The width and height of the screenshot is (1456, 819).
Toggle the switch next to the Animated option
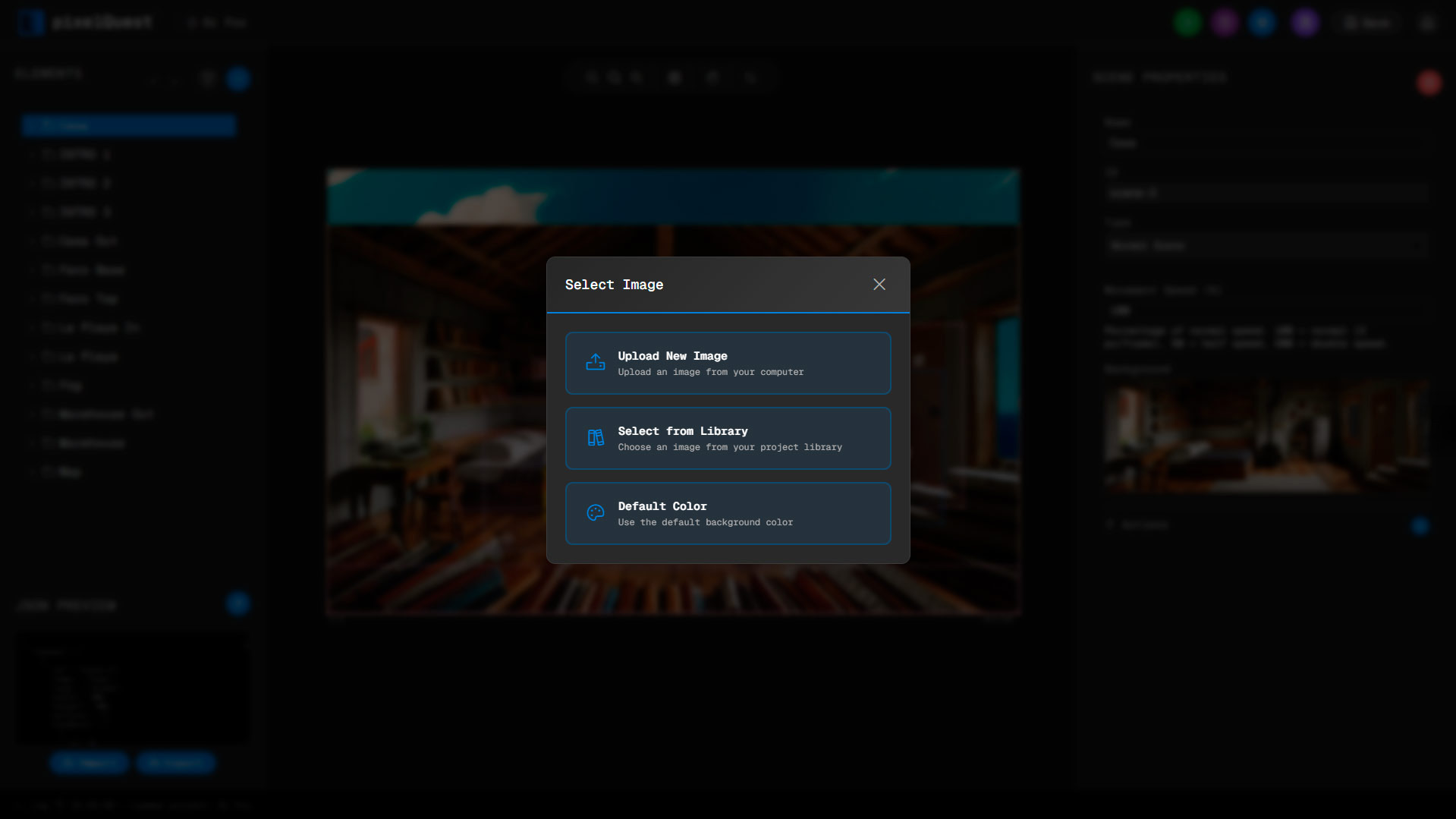point(1420,525)
